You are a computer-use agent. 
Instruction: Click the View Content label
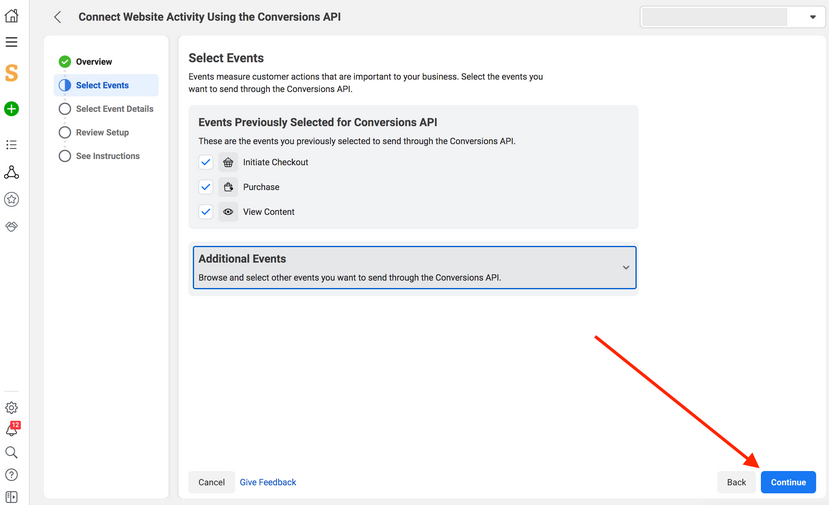(269, 212)
